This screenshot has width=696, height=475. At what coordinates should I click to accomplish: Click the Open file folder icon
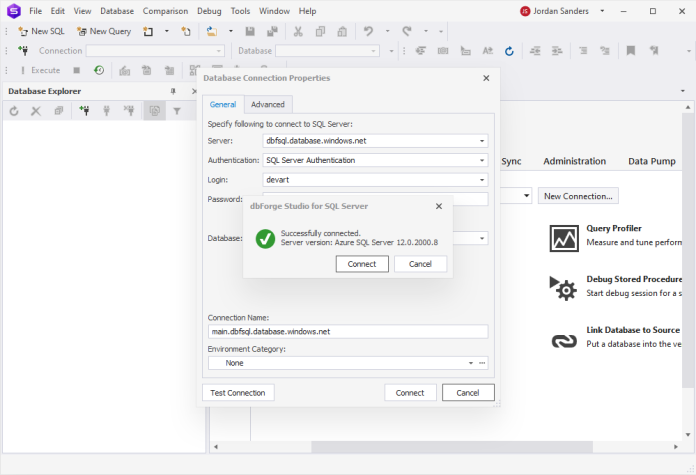pyautogui.click(x=212, y=31)
